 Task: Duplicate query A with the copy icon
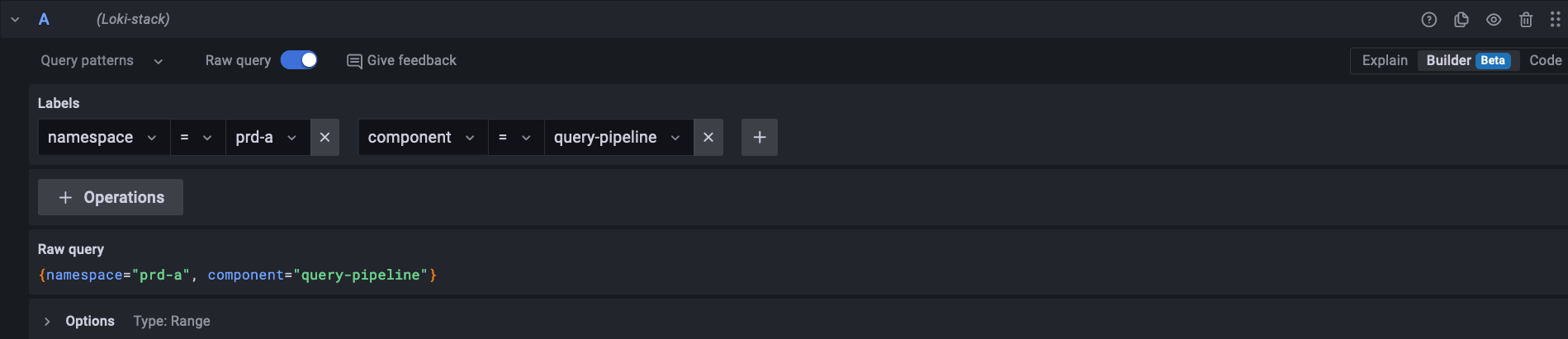pyautogui.click(x=1461, y=20)
